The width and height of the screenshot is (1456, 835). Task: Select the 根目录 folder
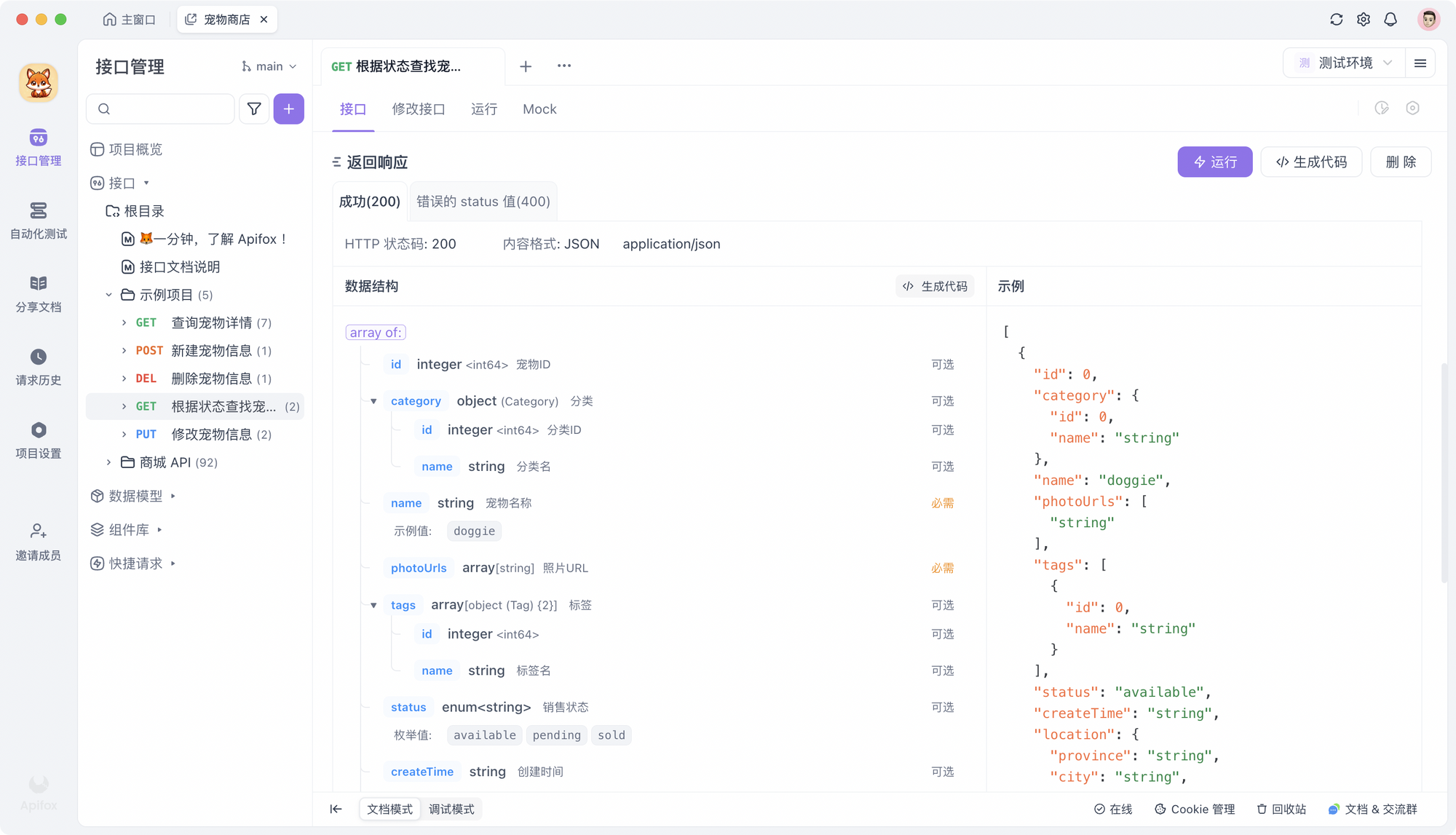135,211
